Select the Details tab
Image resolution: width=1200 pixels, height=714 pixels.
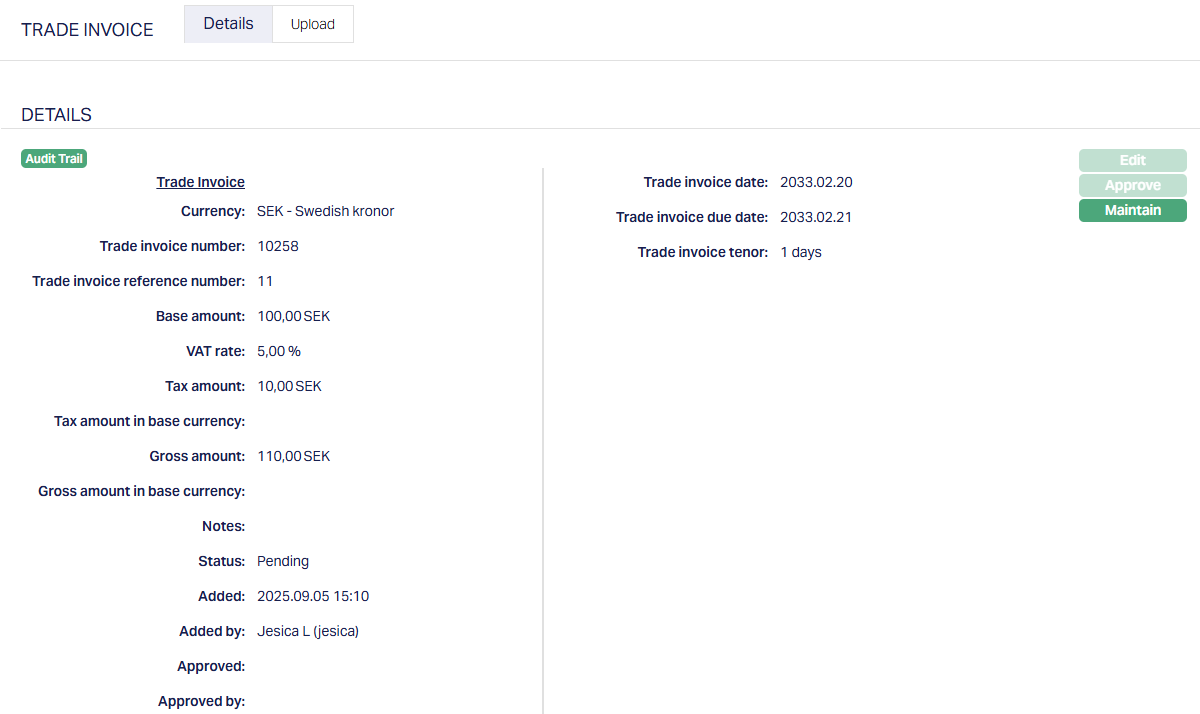(228, 24)
